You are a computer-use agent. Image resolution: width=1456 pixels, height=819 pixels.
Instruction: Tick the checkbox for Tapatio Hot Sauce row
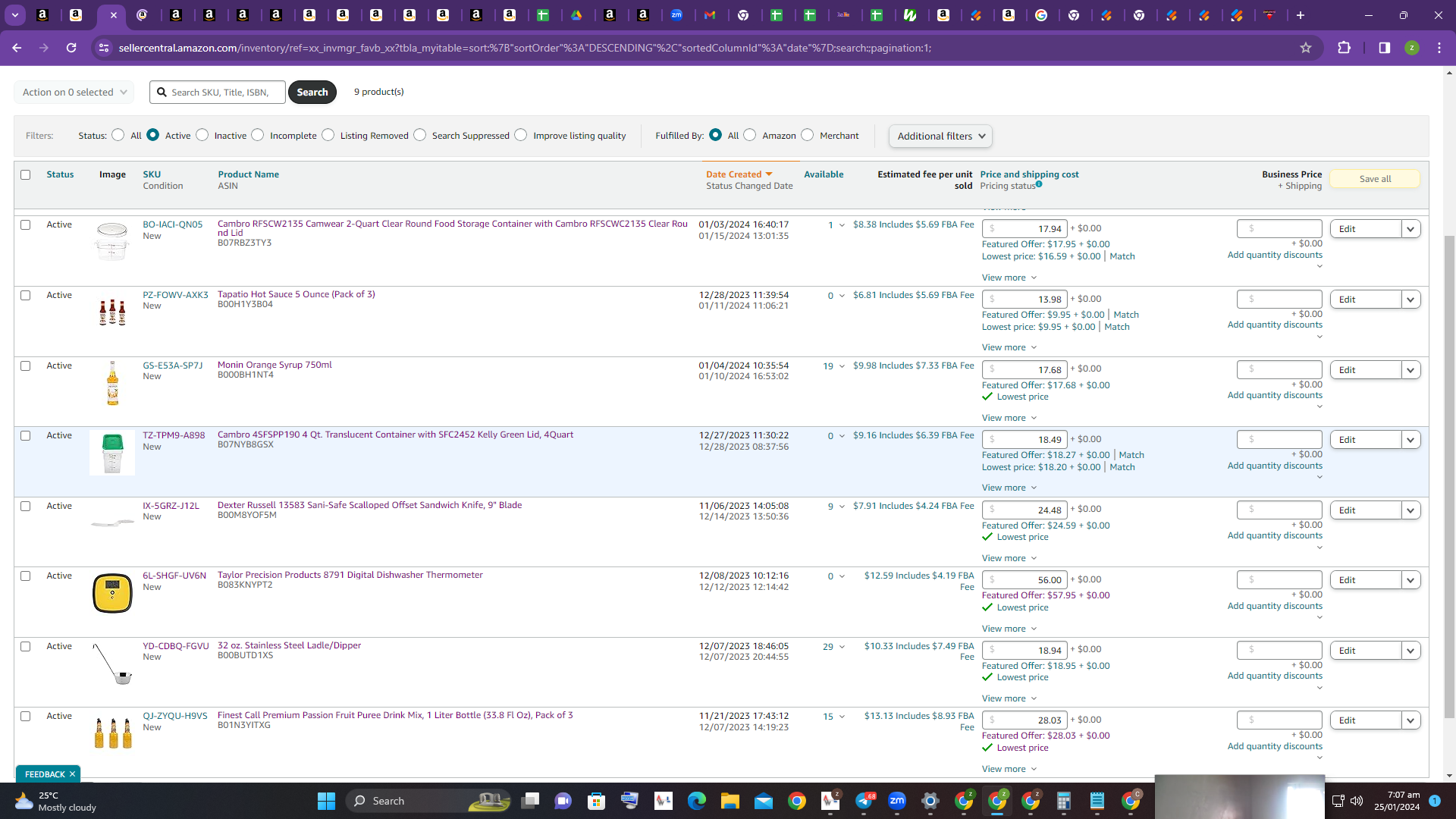coord(26,295)
